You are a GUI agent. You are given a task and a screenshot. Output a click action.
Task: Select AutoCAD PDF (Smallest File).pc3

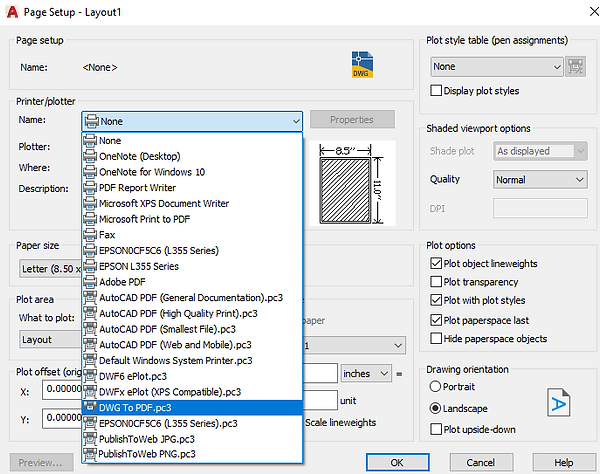pyautogui.click(x=192, y=329)
